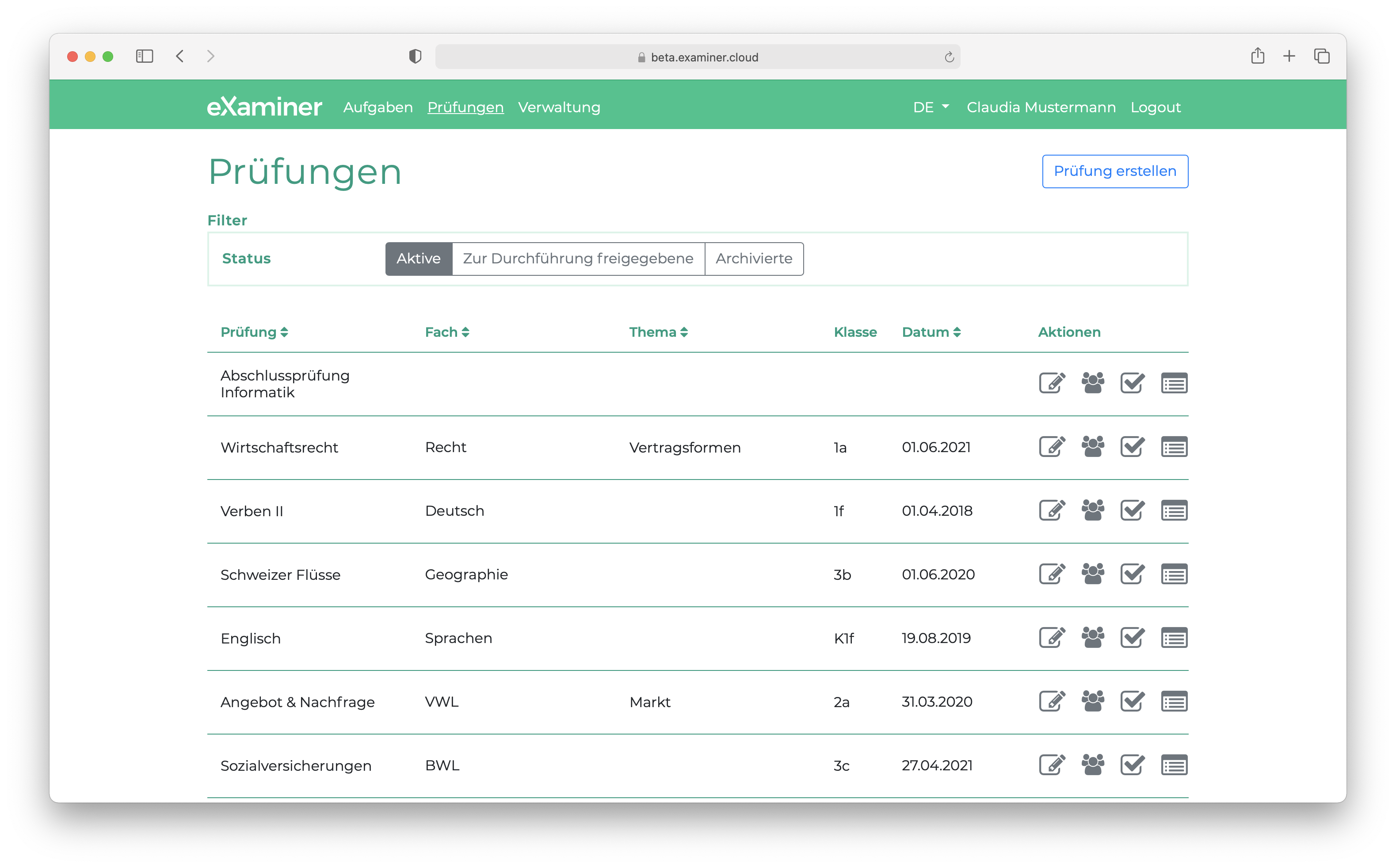The width and height of the screenshot is (1396, 868).
Task: Go to Aufgaben in navigation
Action: tap(378, 107)
